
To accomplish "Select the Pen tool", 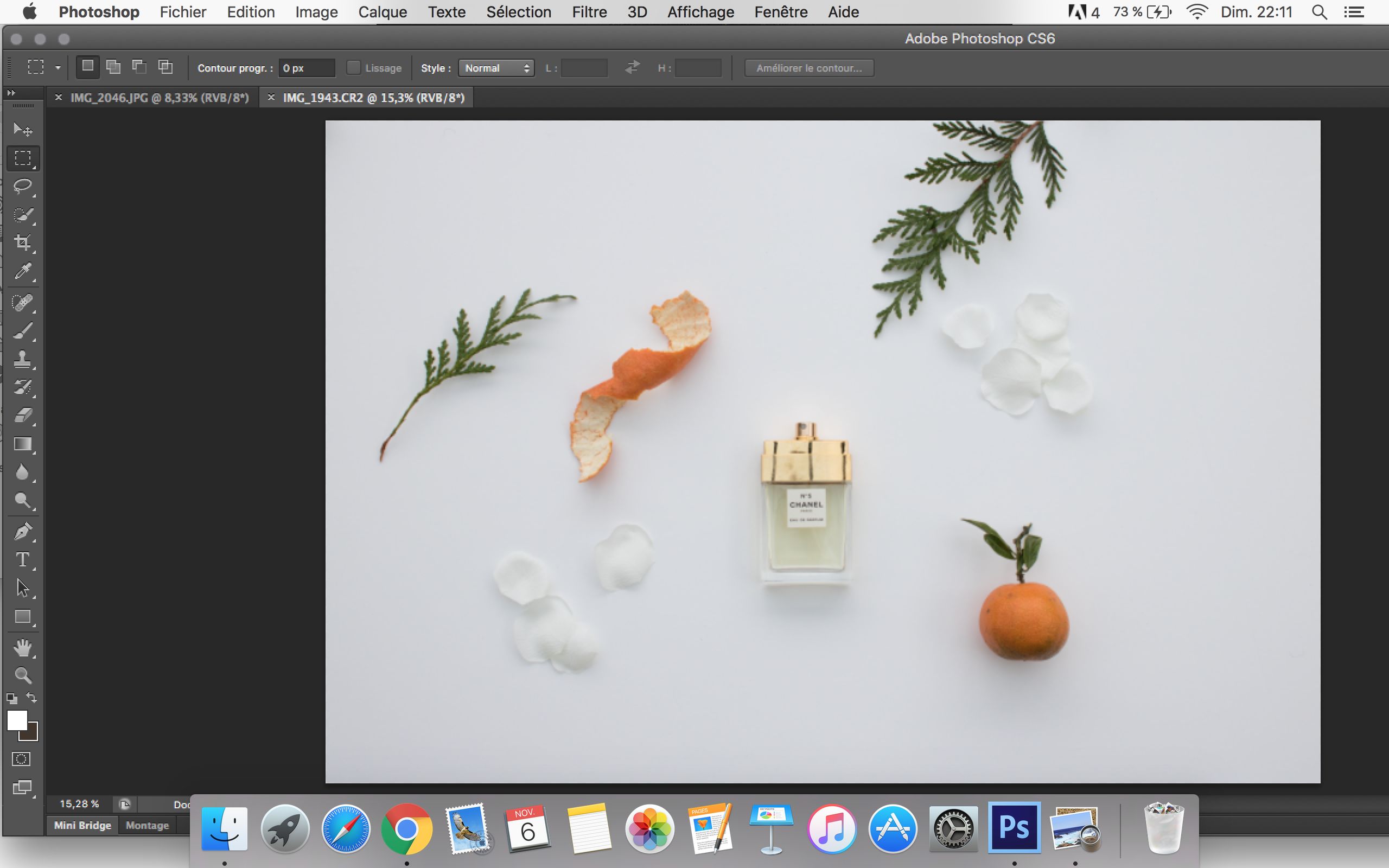I will tap(23, 532).
